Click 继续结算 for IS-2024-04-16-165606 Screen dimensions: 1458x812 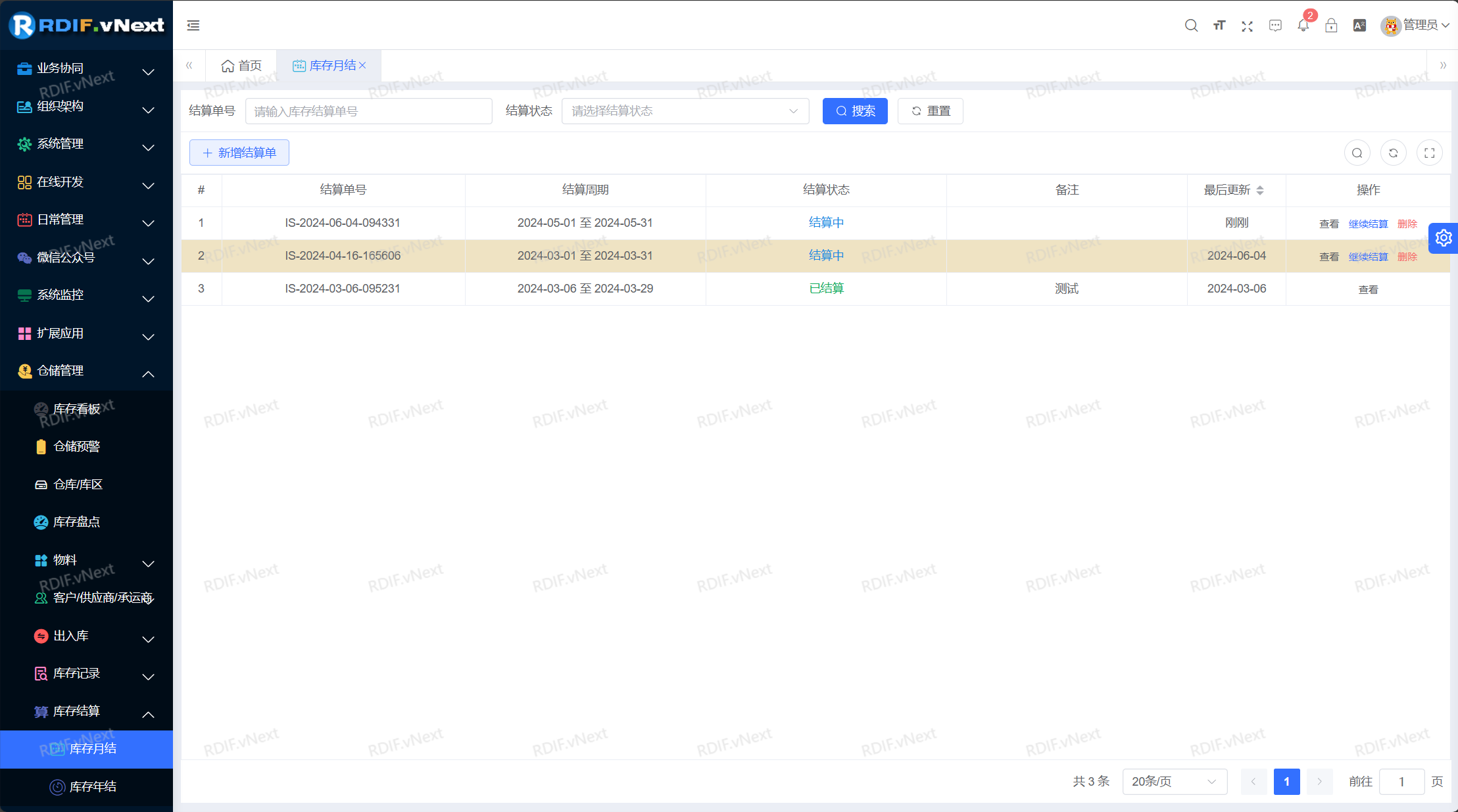[x=1368, y=256]
